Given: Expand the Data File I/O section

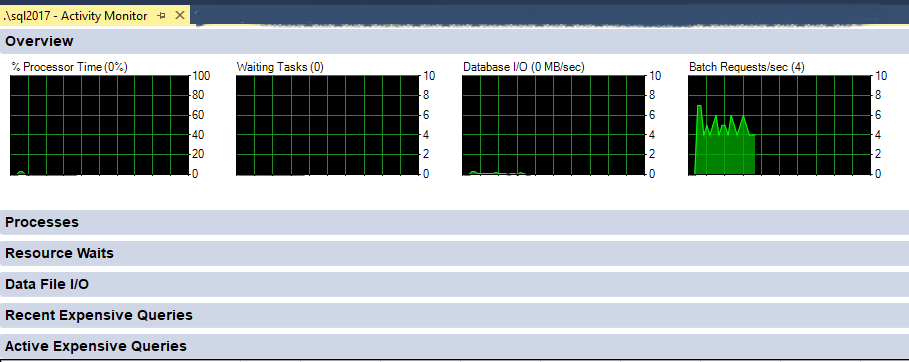Looking at the screenshot, I should [454, 284].
